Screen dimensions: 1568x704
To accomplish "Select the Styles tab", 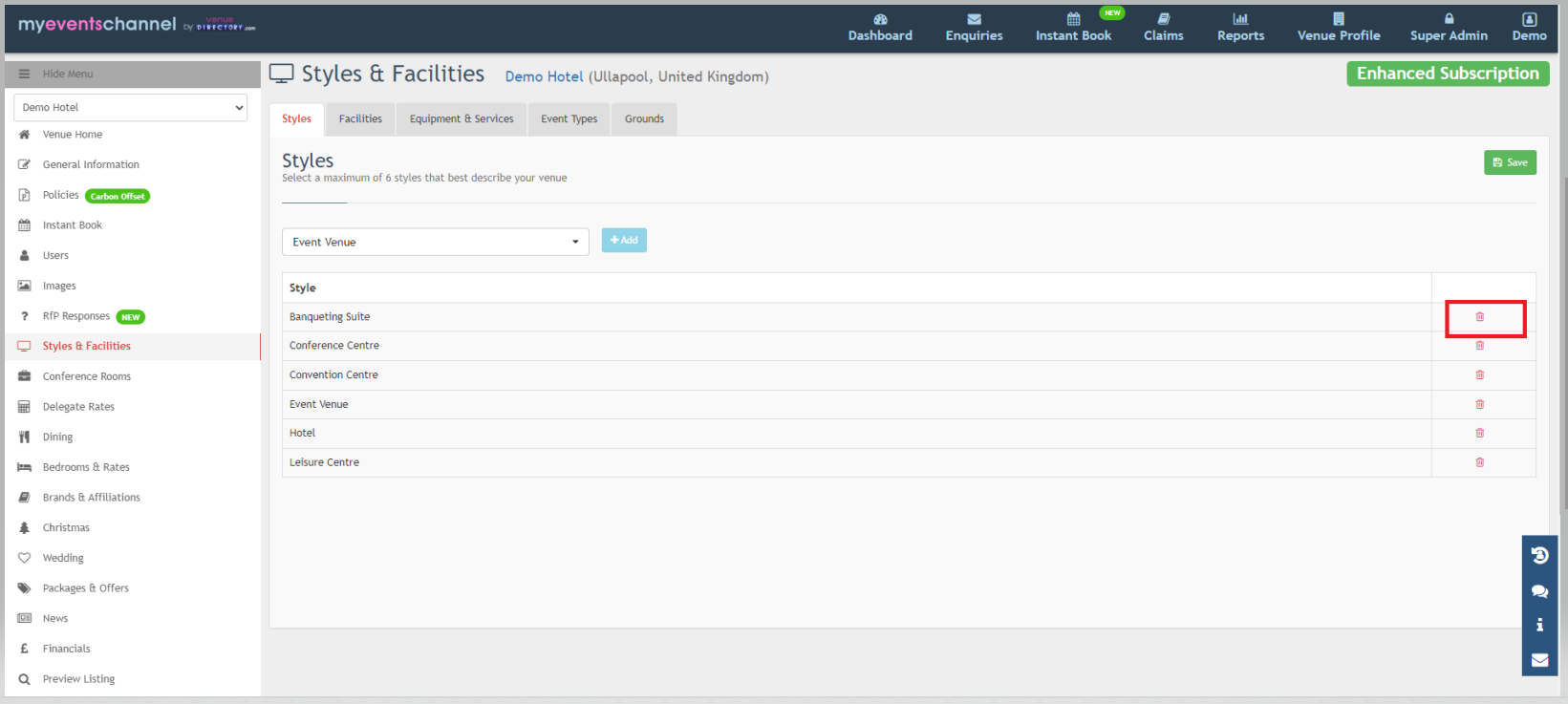I will [x=296, y=119].
